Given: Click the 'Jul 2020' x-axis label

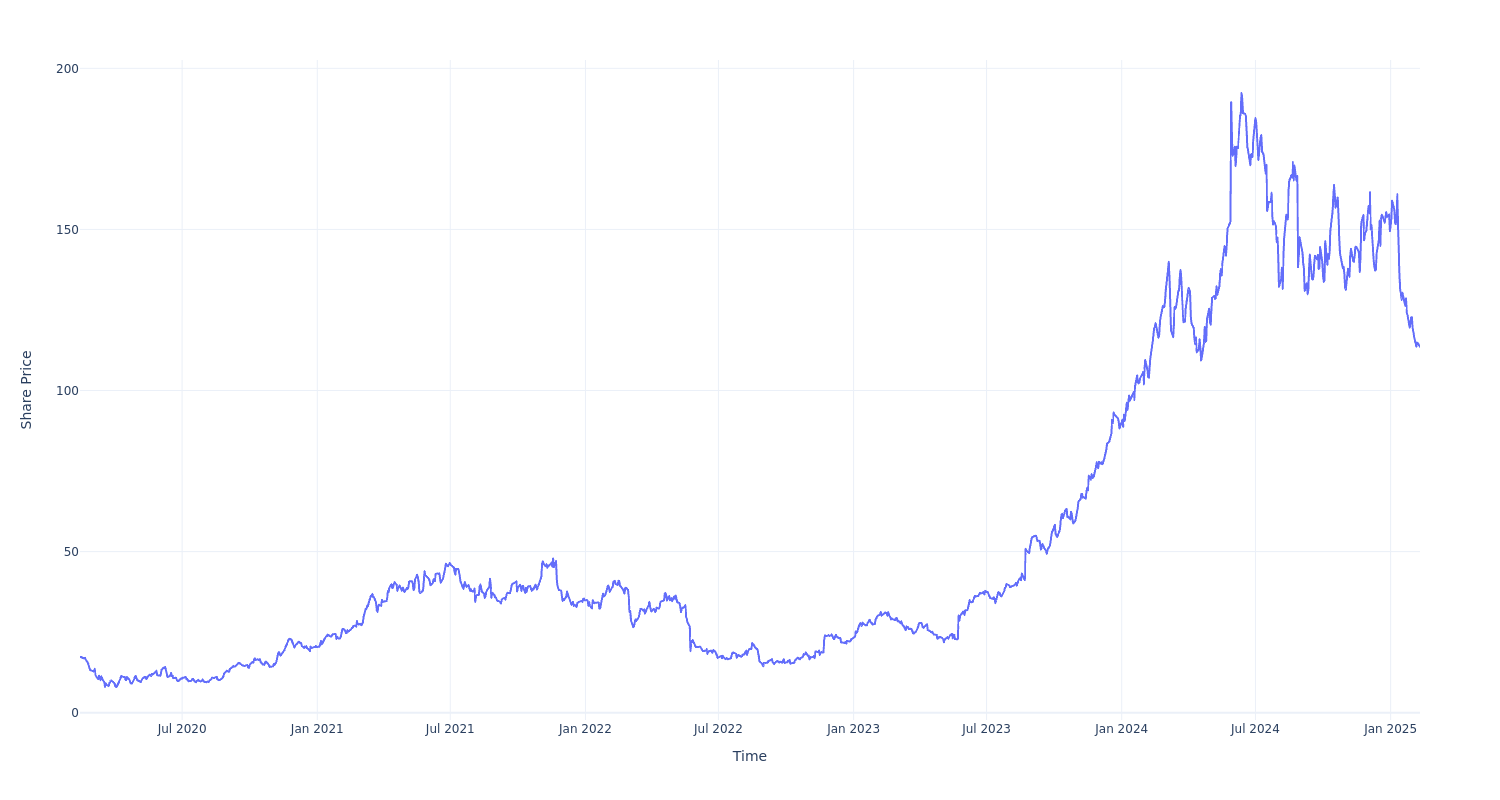Looking at the screenshot, I should [182, 729].
